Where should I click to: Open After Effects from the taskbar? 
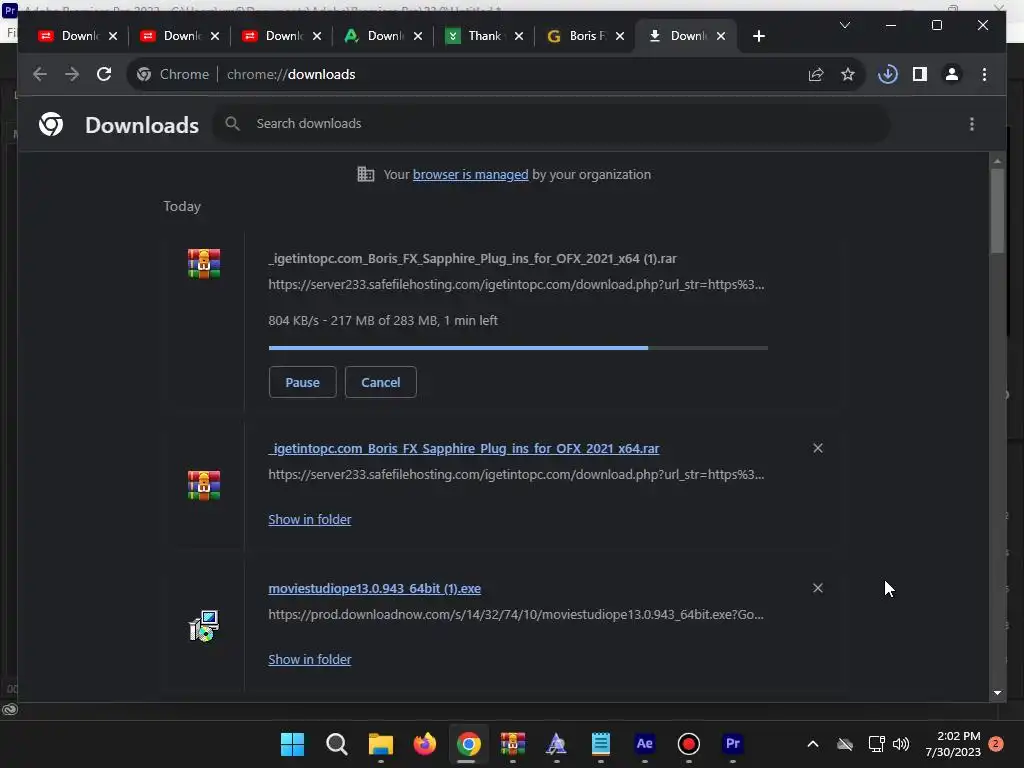(645, 744)
